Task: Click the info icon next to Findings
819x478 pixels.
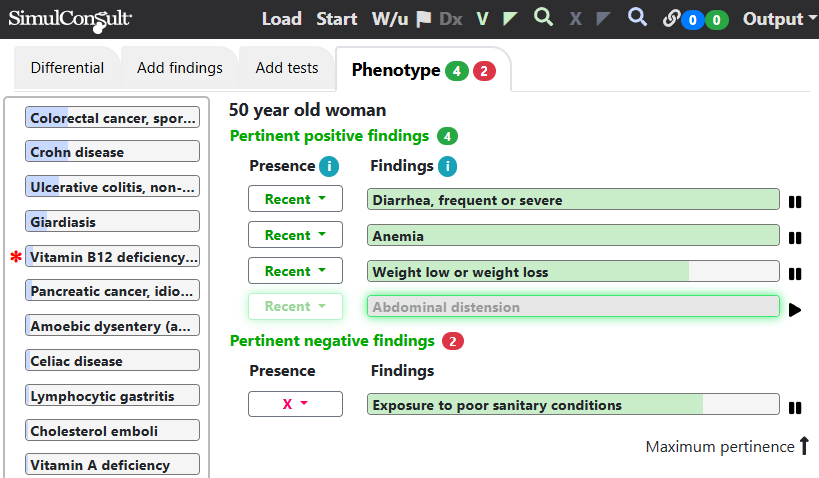Action: click(447, 167)
